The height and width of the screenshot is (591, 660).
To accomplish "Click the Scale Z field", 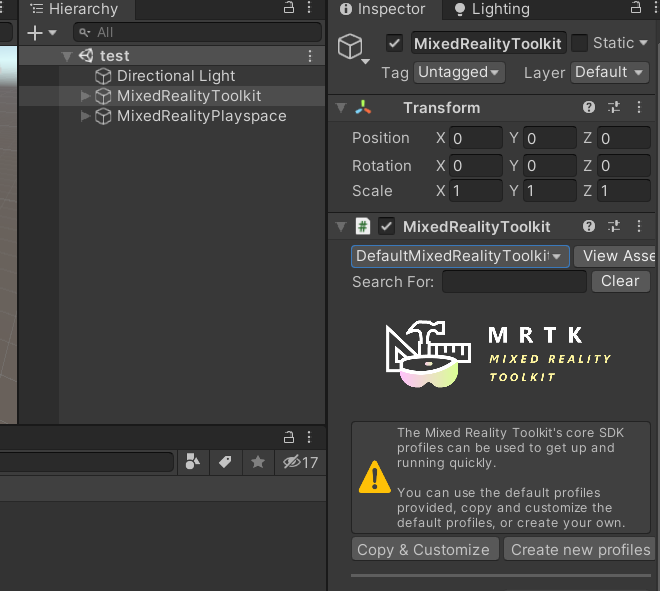I will (x=624, y=191).
